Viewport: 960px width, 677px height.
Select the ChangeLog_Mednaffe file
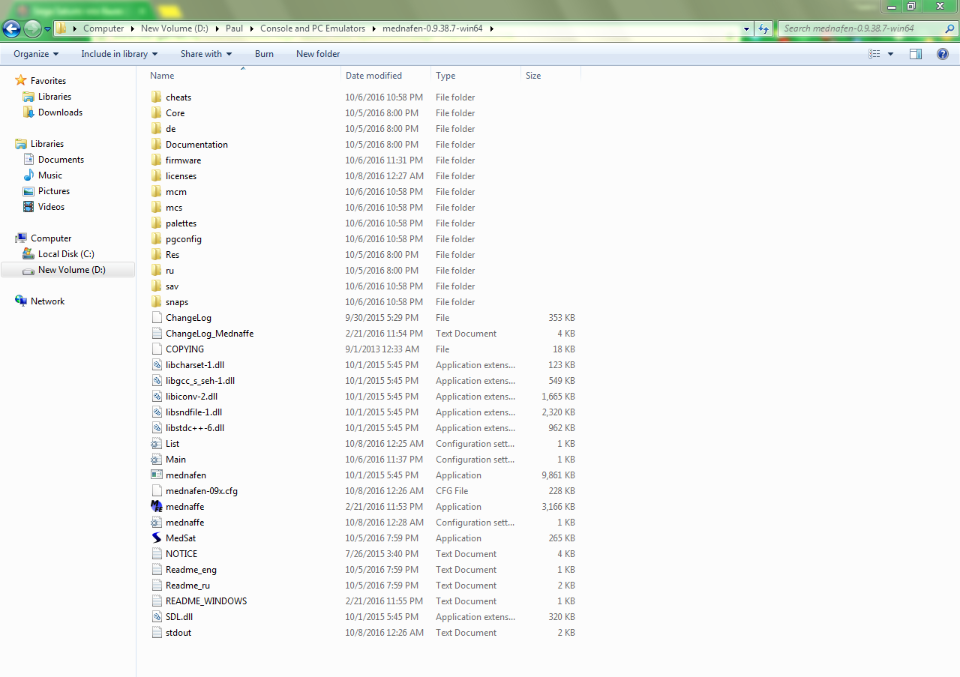pyautogui.click(x=209, y=334)
